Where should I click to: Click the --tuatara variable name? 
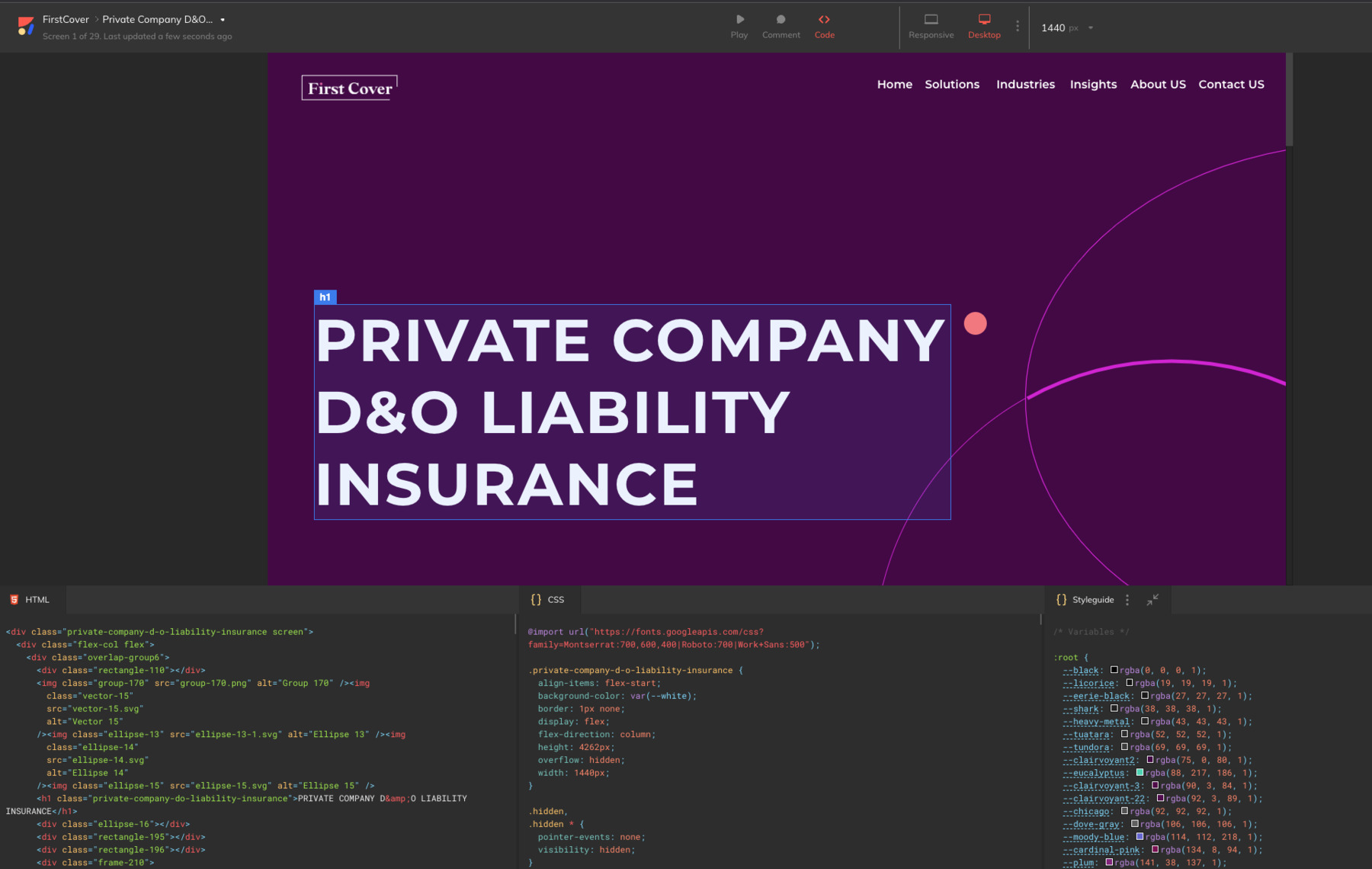tap(1086, 735)
